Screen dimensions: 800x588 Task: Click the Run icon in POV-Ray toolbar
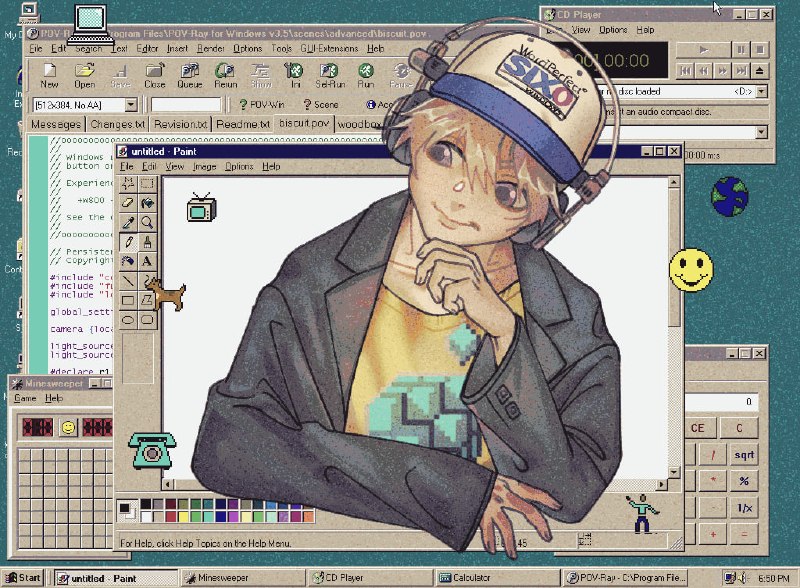tap(366, 76)
